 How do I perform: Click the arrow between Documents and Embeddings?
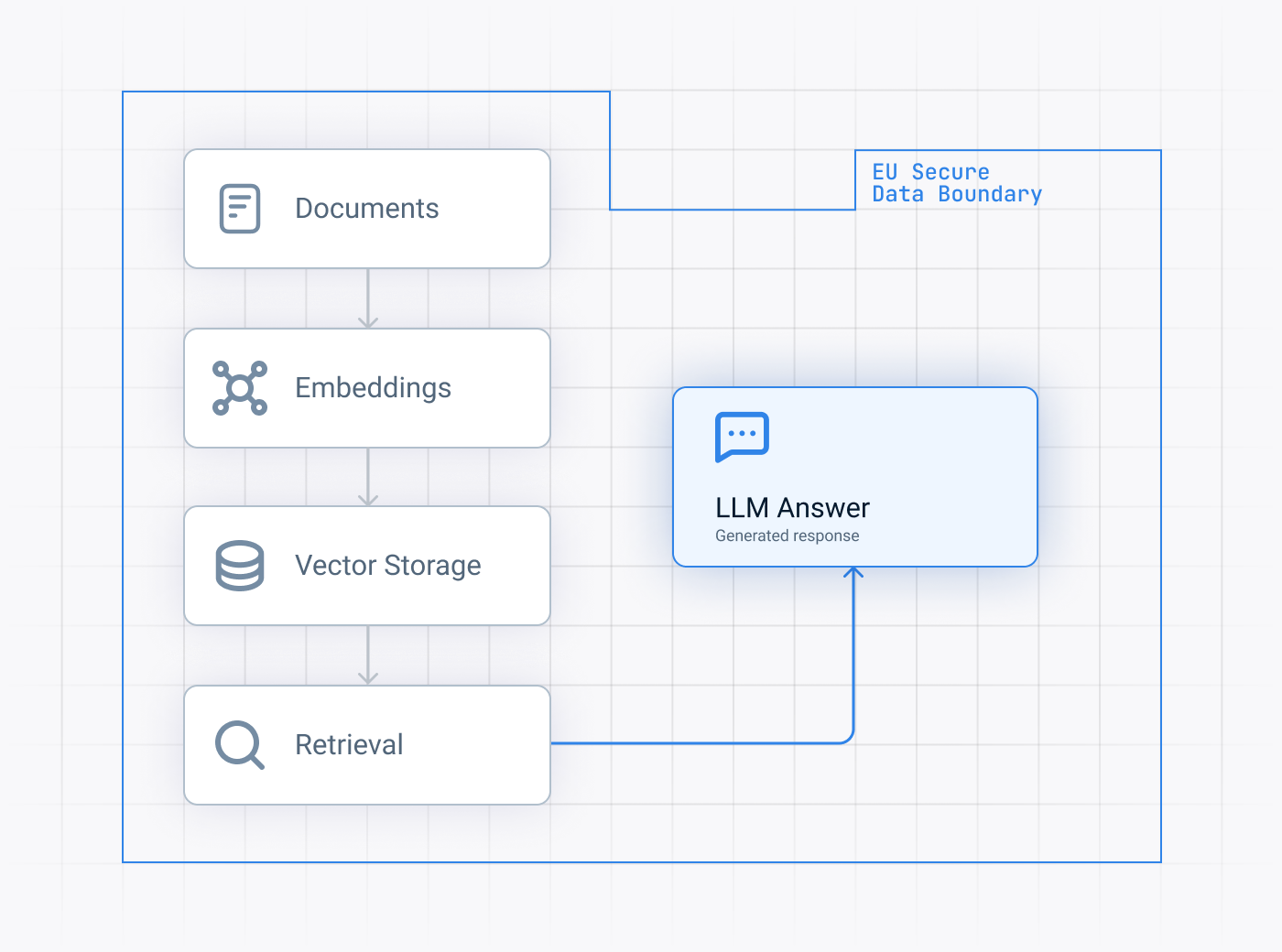pos(369,297)
